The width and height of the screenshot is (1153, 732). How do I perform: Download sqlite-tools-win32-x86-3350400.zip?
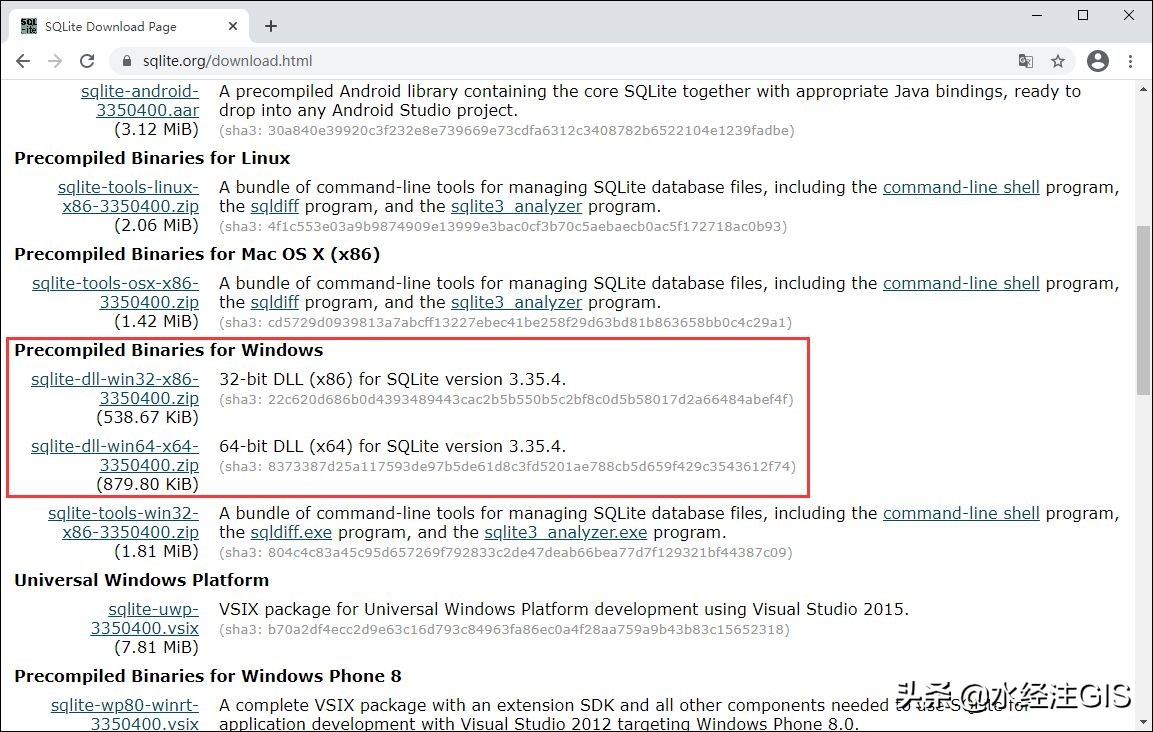(x=124, y=522)
